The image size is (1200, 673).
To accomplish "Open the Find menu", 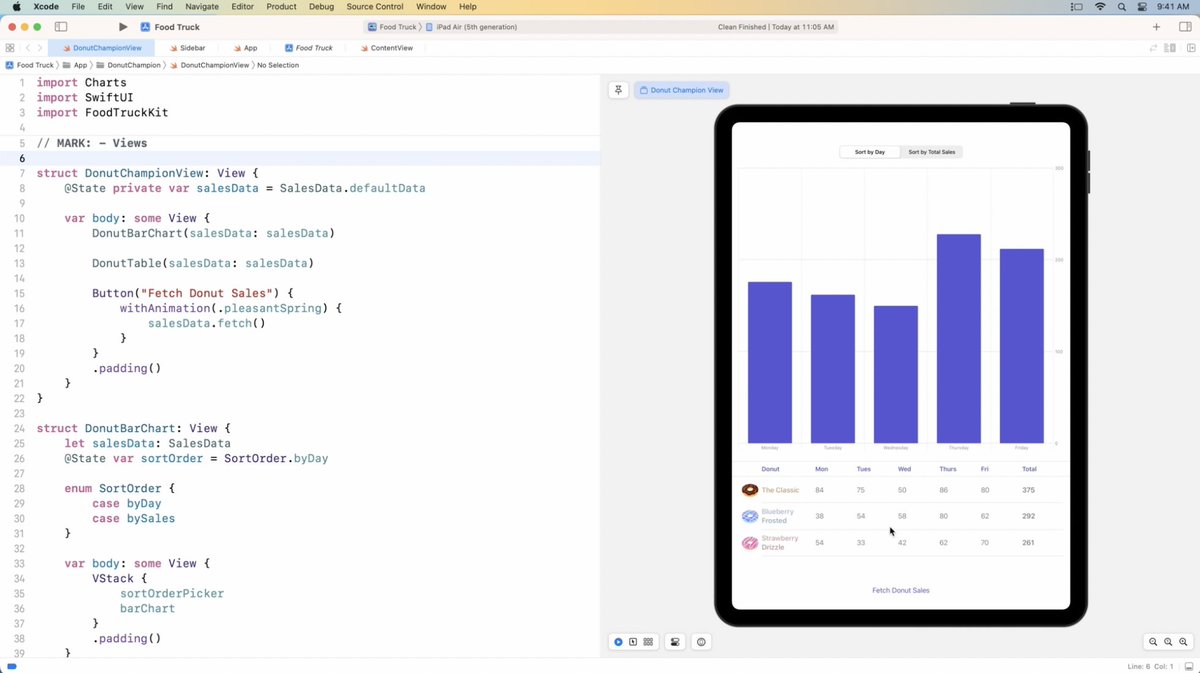I will point(164,7).
